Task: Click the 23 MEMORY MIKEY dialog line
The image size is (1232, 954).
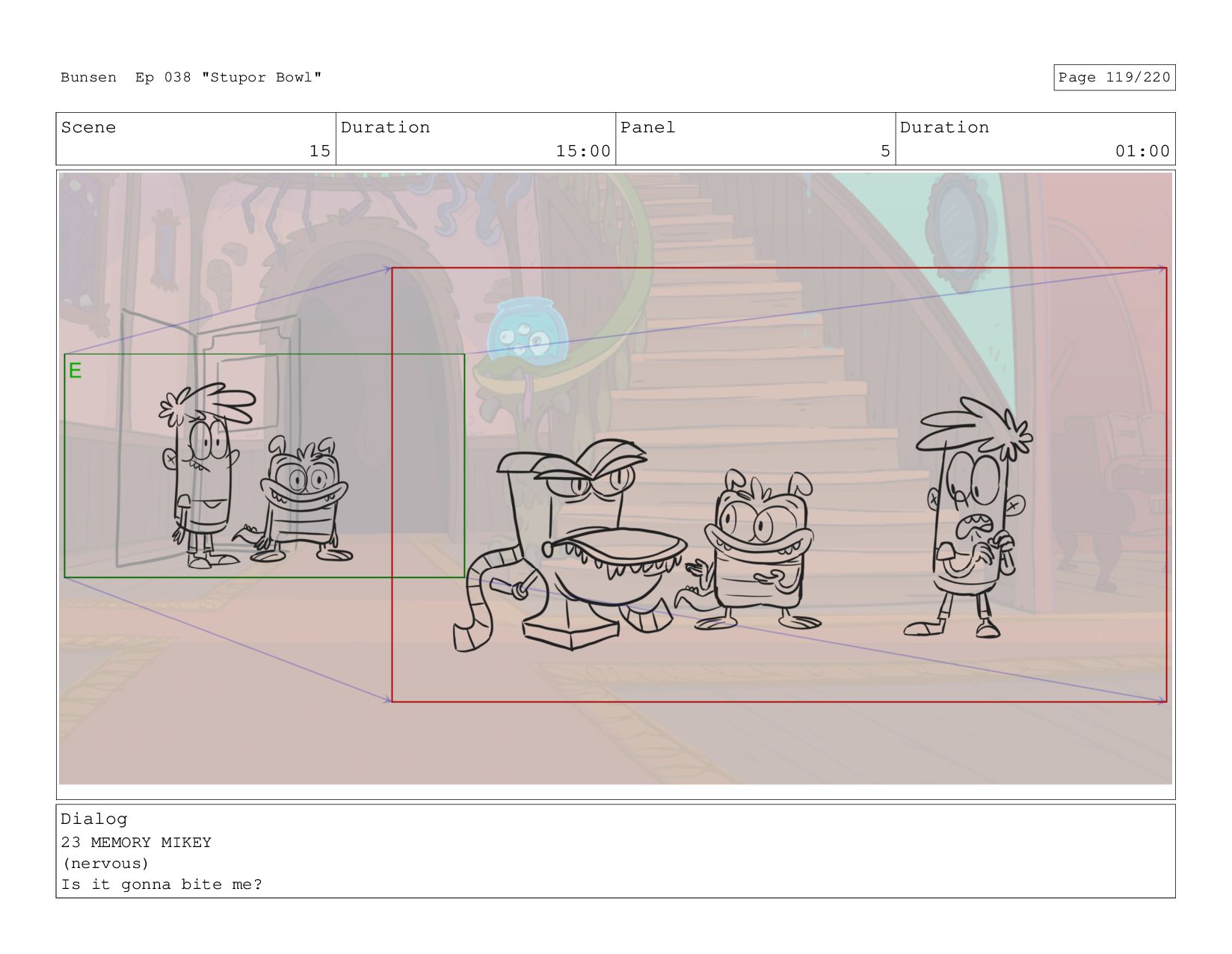Action: pos(136,843)
